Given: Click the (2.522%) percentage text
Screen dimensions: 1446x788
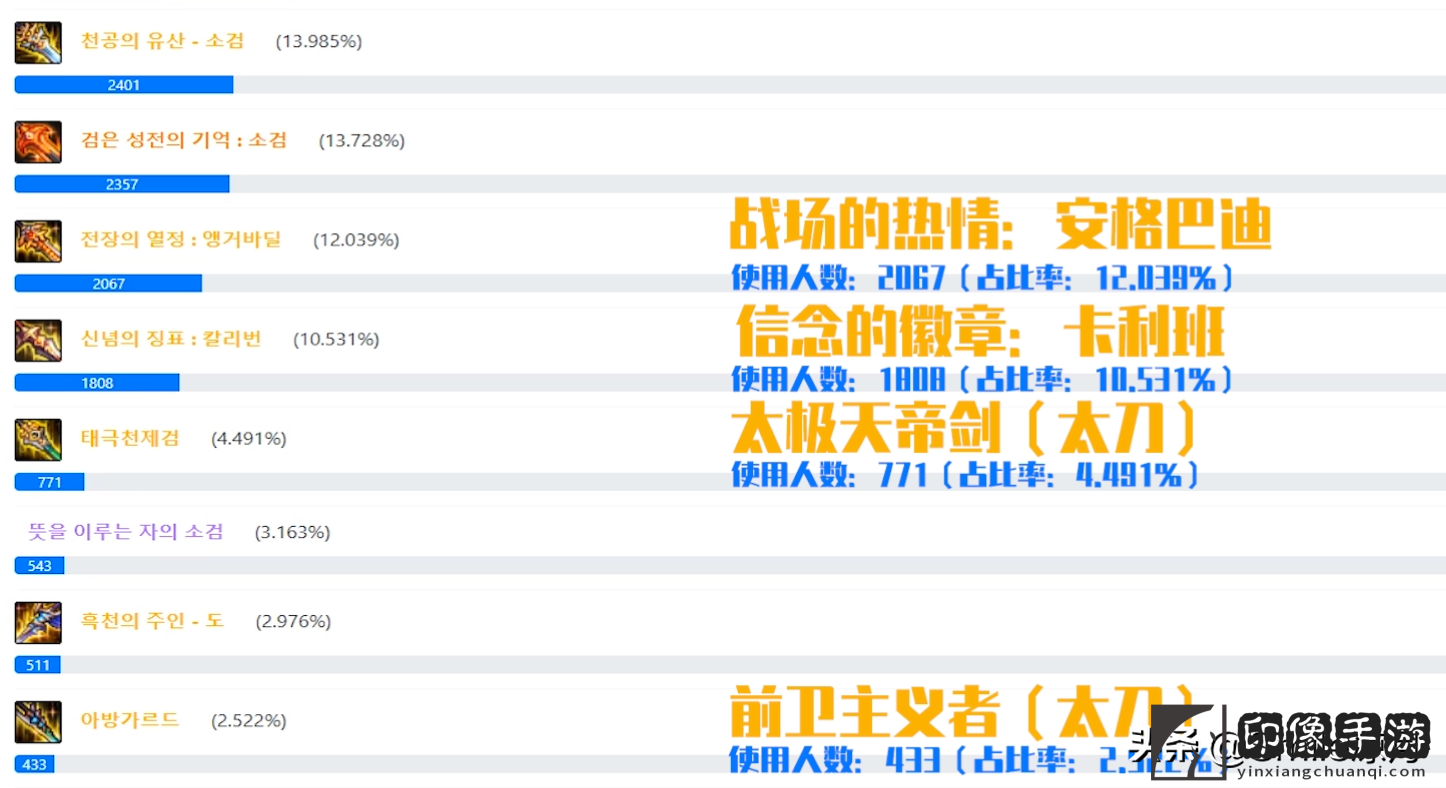Looking at the screenshot, I should point(249,720).
